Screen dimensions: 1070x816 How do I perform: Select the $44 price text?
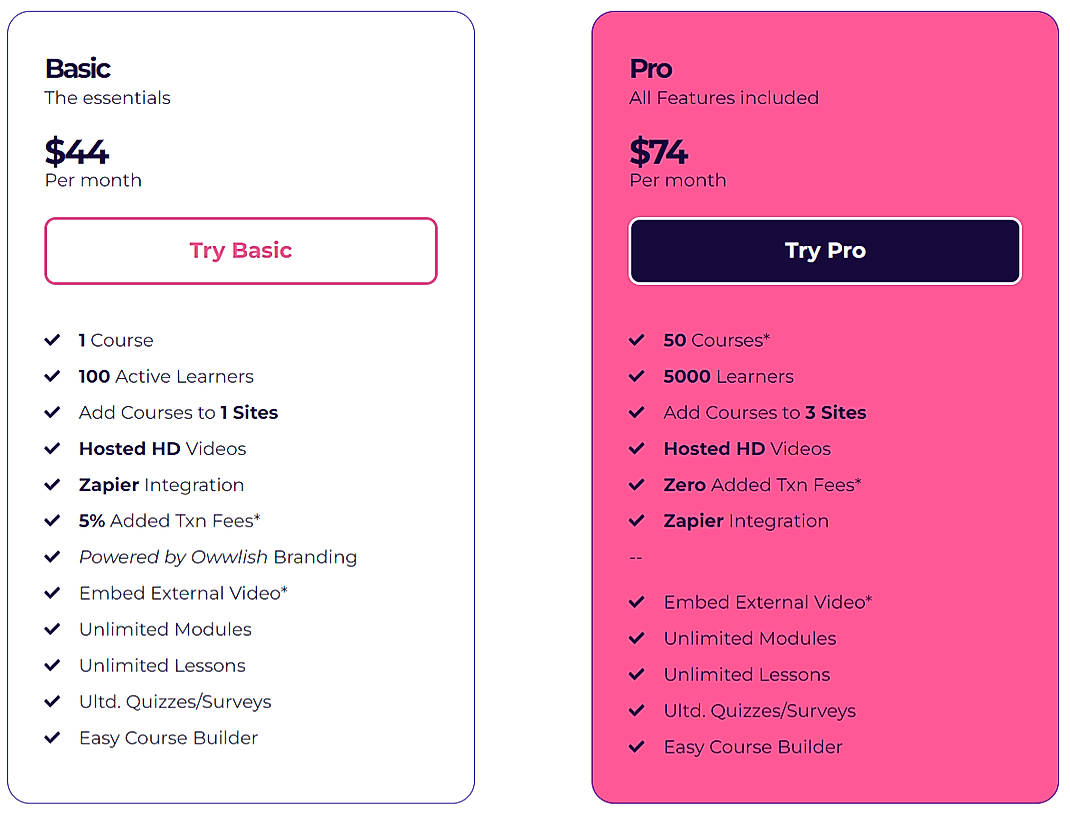tap(77, 152)
